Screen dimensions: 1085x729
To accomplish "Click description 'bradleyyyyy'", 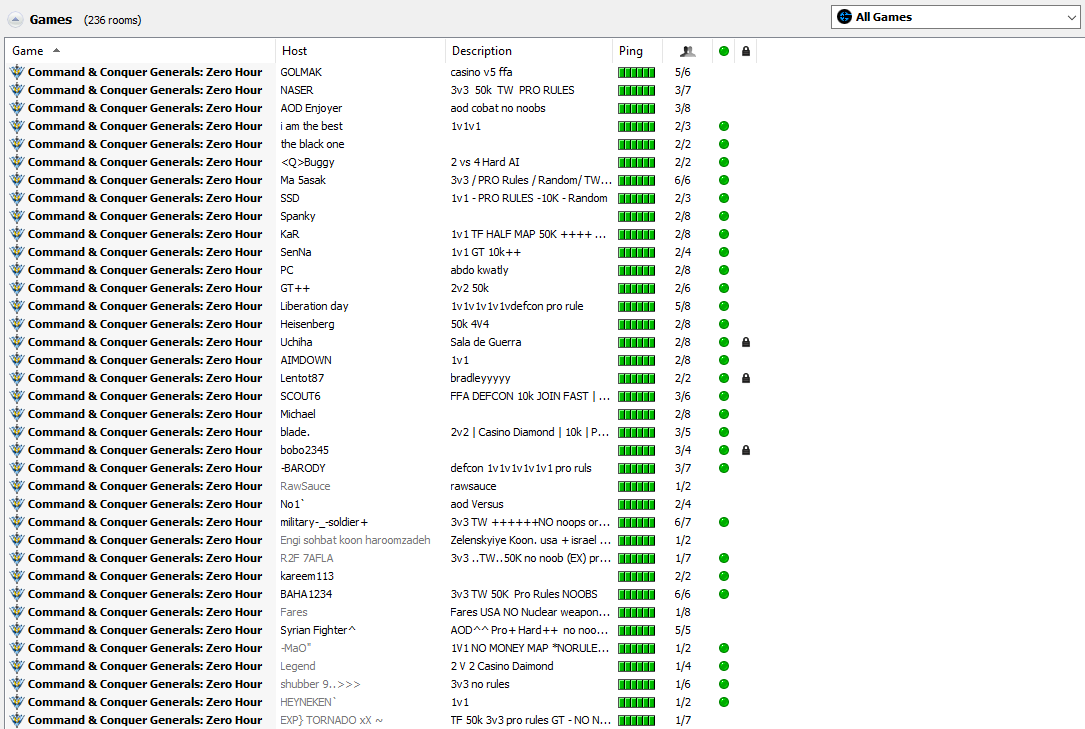I will coord(480,378).
